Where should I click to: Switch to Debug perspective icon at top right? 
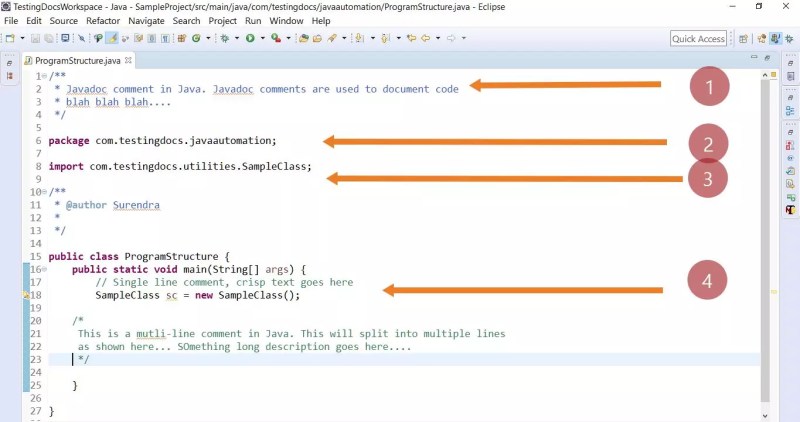[x=789, y=38]
